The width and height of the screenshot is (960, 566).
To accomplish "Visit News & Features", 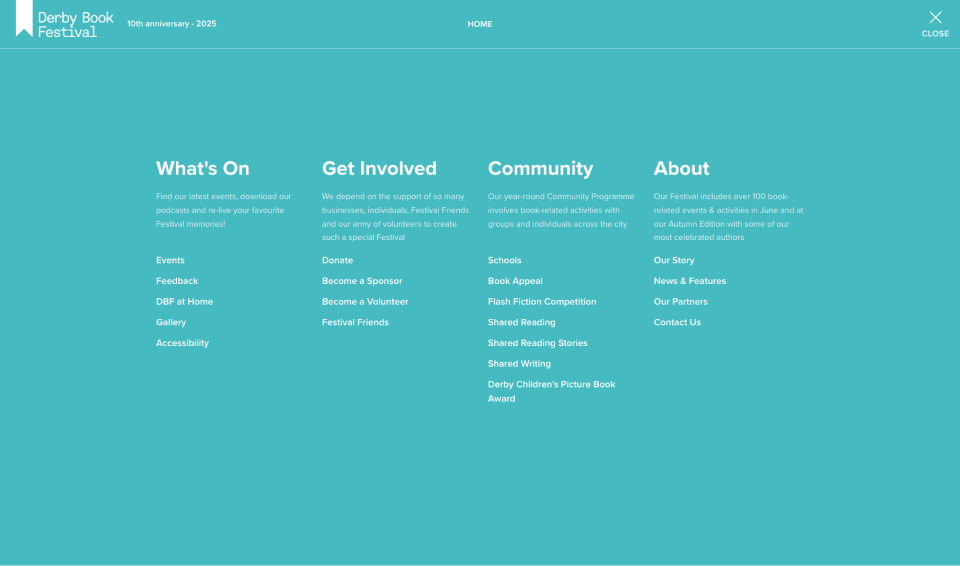I will pos(689,281).
